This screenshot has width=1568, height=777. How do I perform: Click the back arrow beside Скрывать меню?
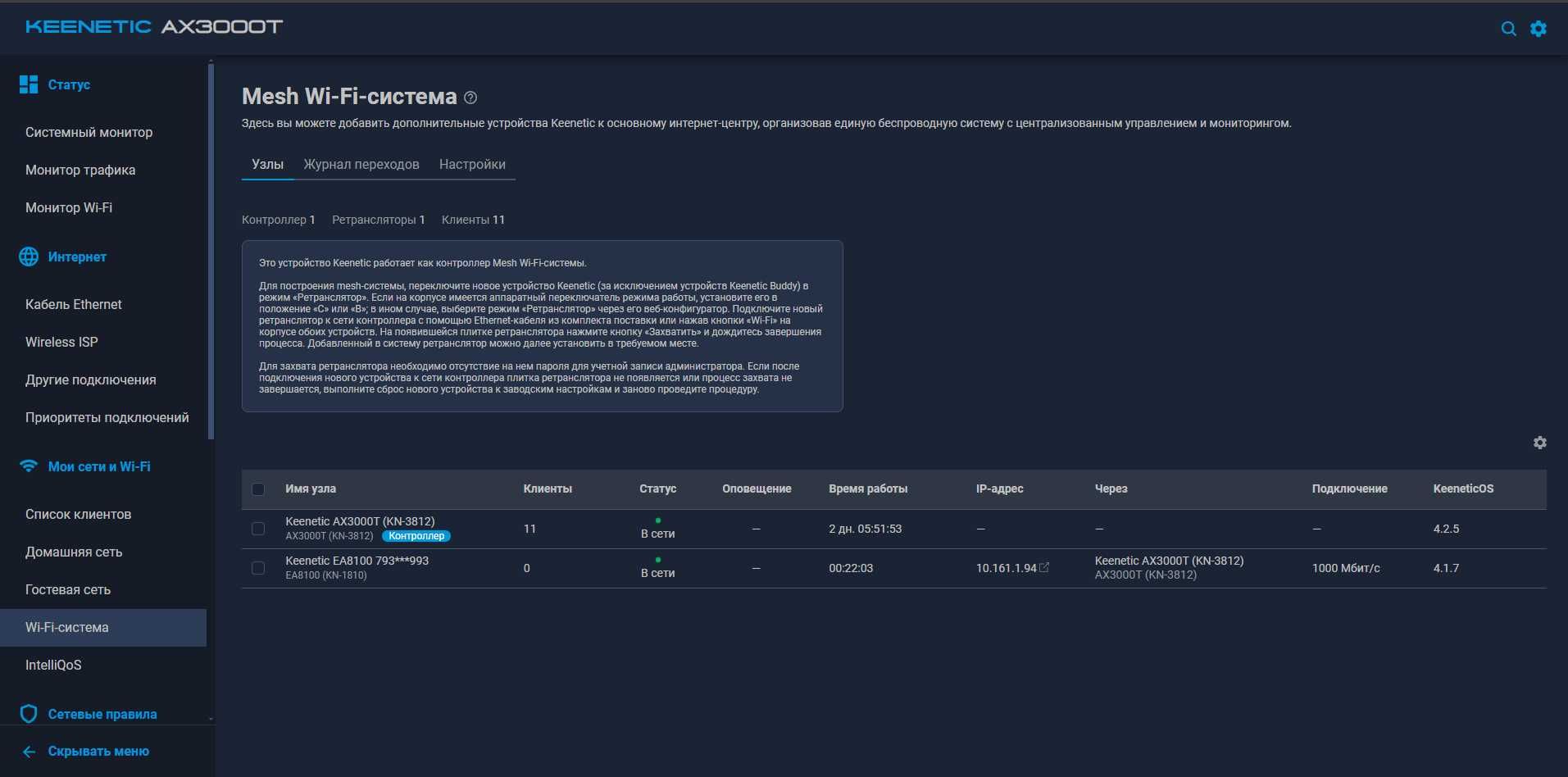(30, 752)
